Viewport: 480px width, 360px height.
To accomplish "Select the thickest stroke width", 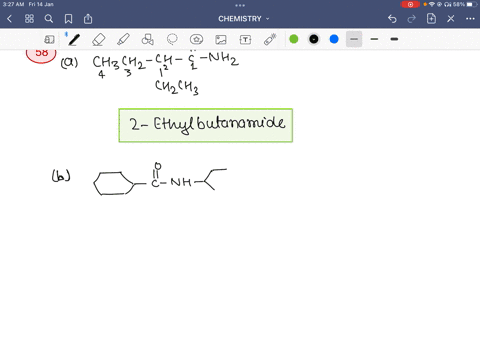I will [x=394, y=39].
